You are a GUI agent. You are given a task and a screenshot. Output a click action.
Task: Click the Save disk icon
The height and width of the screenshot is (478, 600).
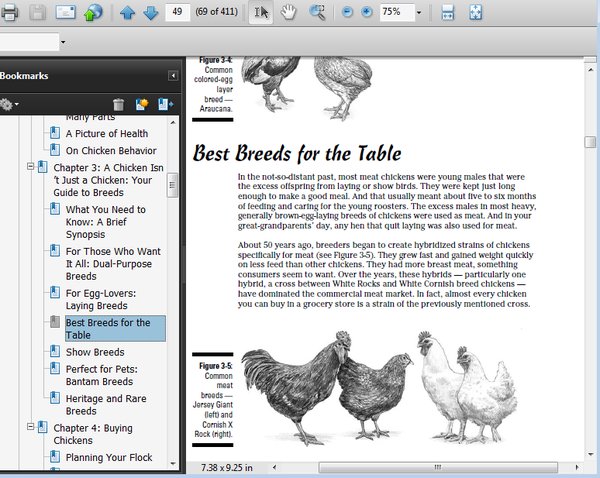[38, 12]
